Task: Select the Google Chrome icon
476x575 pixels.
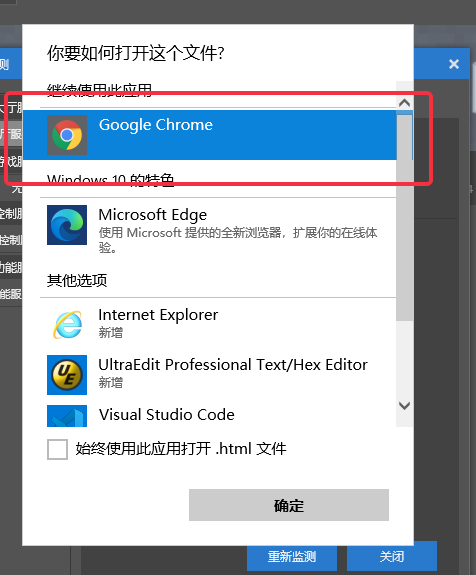Action: pos(67,135)
